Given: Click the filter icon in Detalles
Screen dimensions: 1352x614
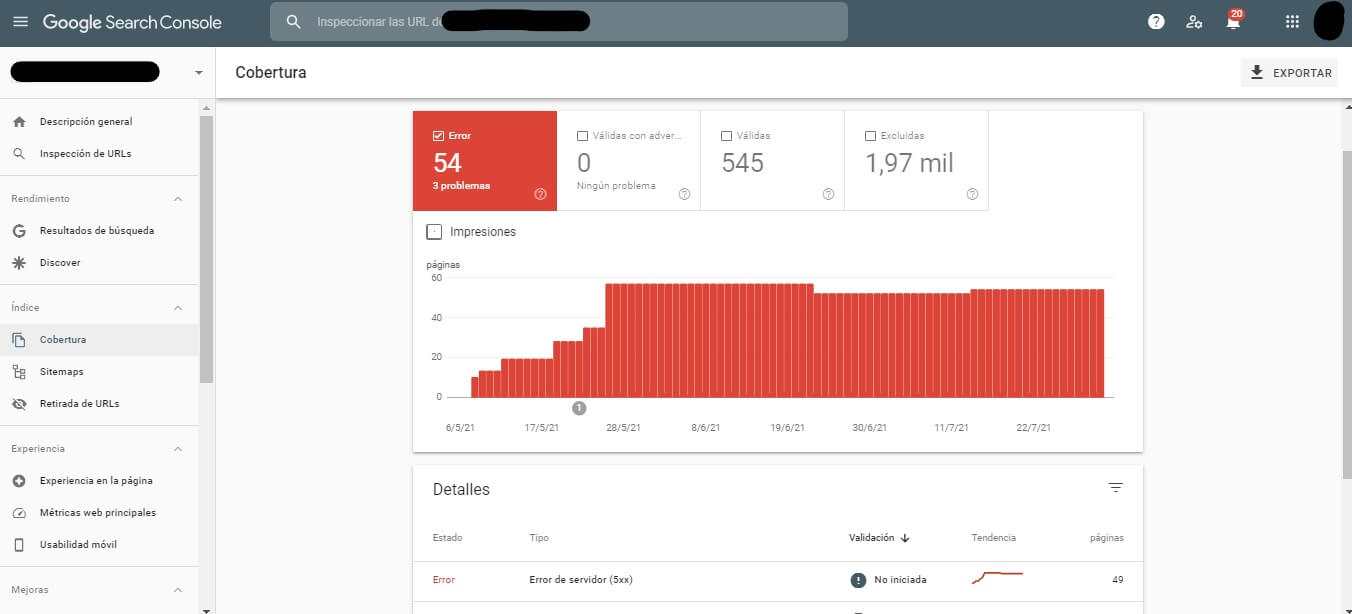Looking at the screenshot, I should pyautogui.click(x=1115, y=488).
